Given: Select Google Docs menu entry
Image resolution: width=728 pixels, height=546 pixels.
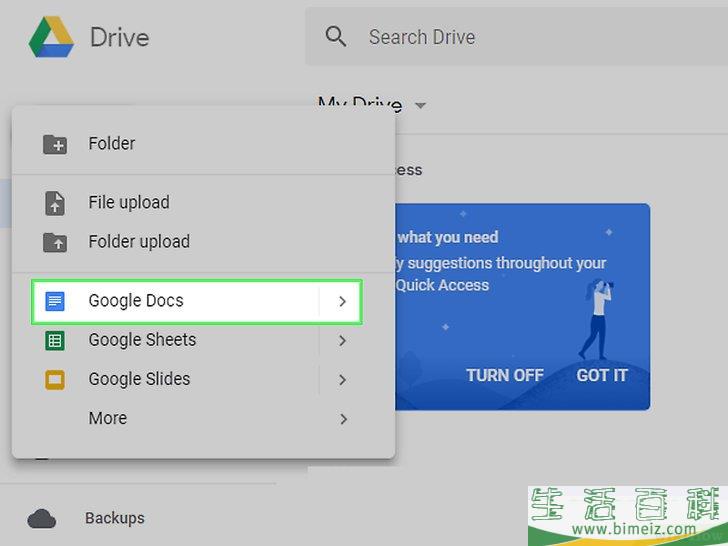Looking at the screenshot, I should [197, 301].
